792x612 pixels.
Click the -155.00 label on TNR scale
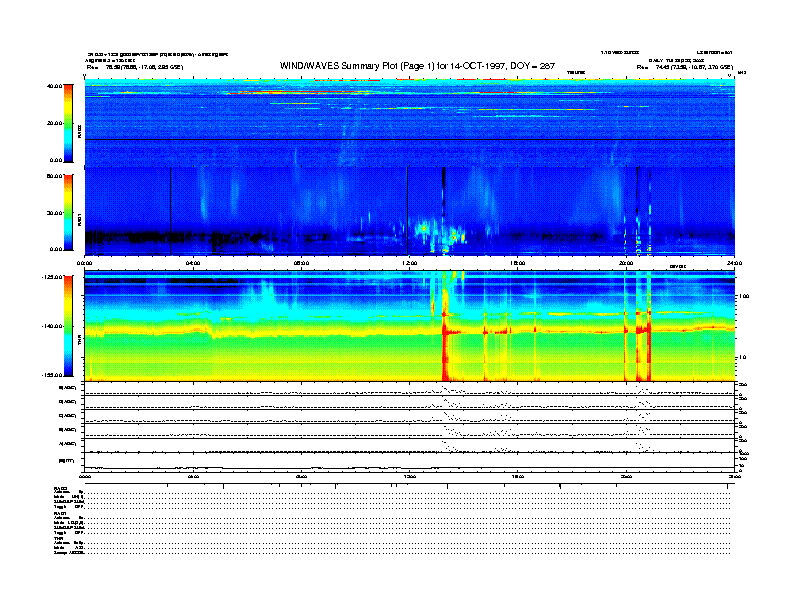point(52,375)
